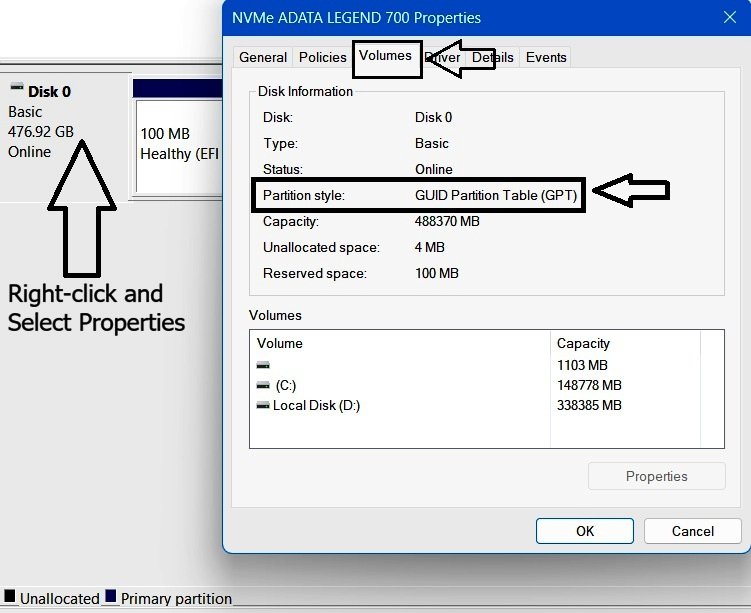This screenshot has height=613, width=751.
Task: Click the volume Properties button
Action: (x=657, y=476)
